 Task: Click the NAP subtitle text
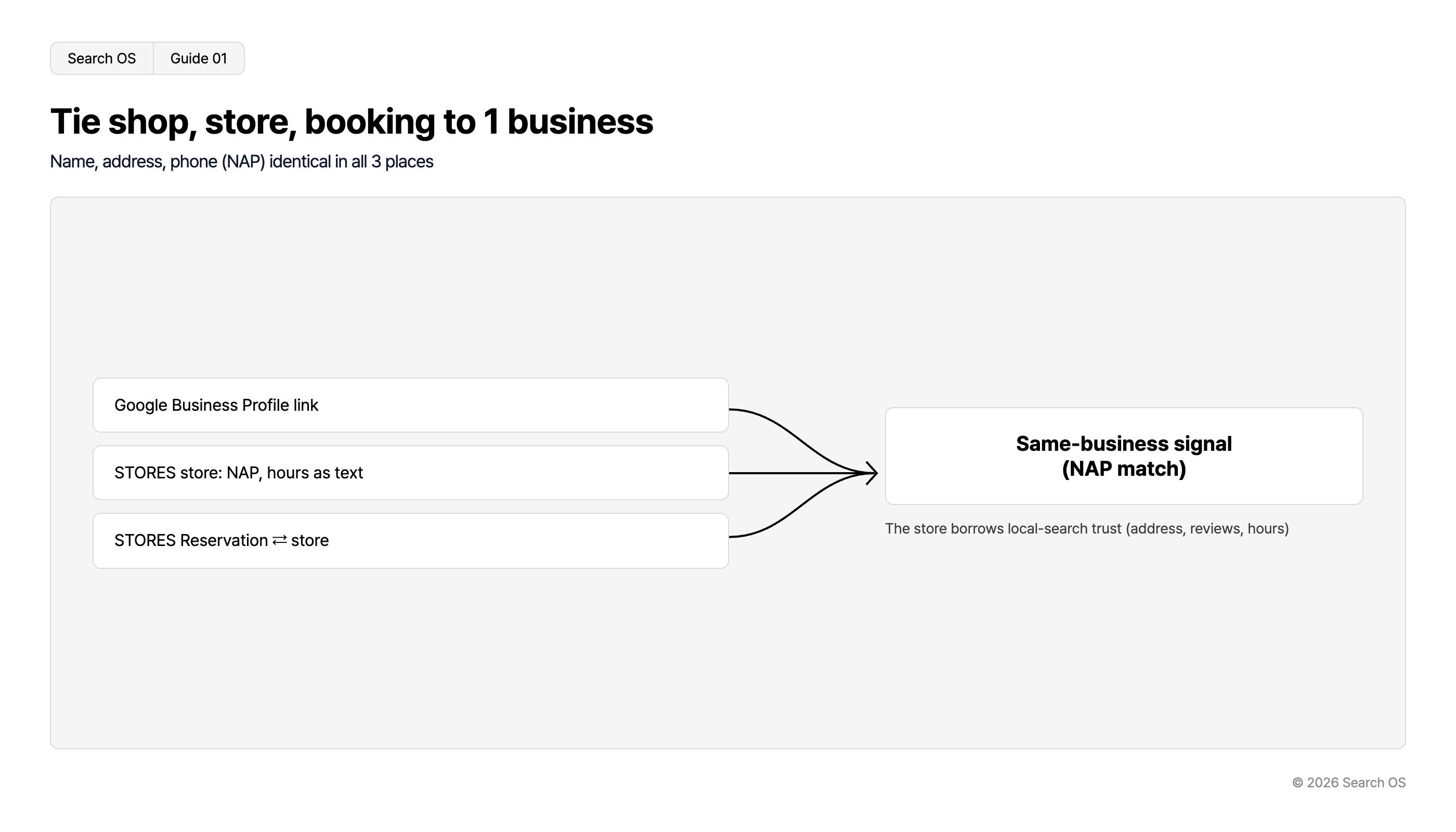click(242, 162)
